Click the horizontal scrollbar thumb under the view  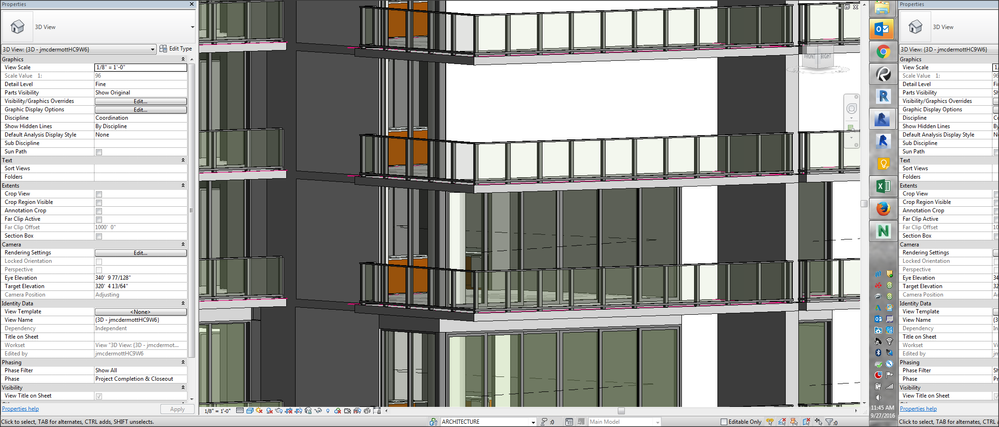pyautogui.click(x=621, y=411)
